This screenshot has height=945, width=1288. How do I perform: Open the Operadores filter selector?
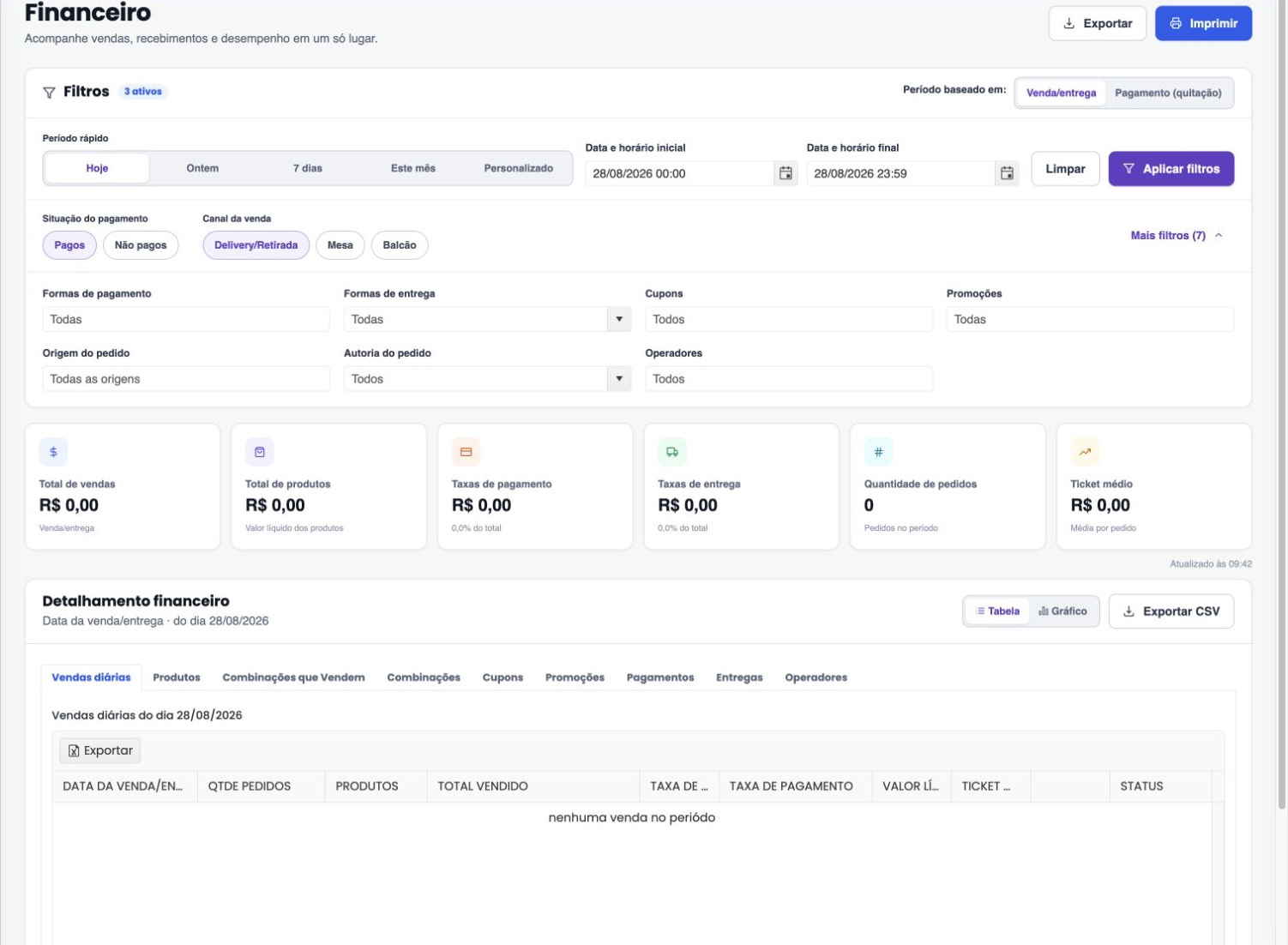789,379
